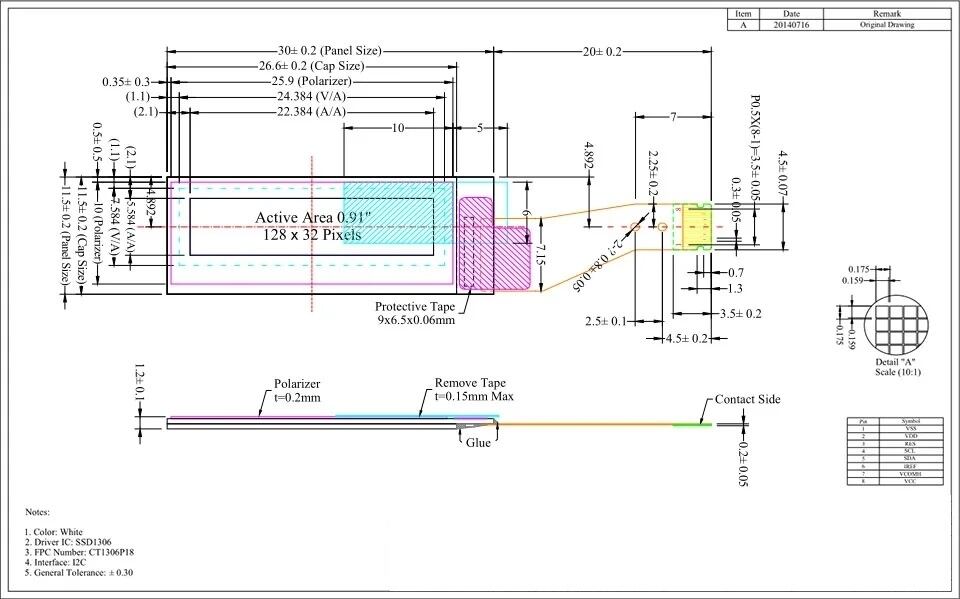Click the "1.3" connector dimension
960x599 pixels.
click(x=735, y=288)
